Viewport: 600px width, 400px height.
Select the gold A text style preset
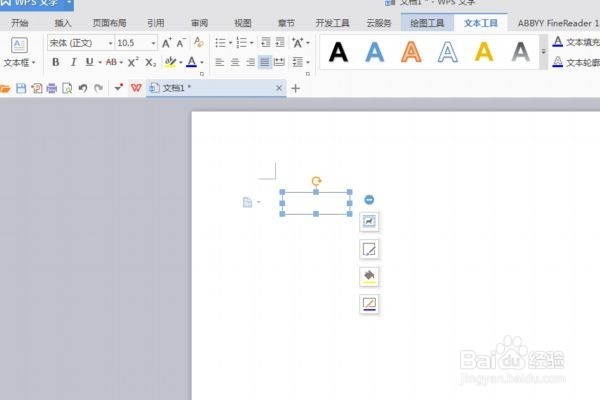point(484,52)
